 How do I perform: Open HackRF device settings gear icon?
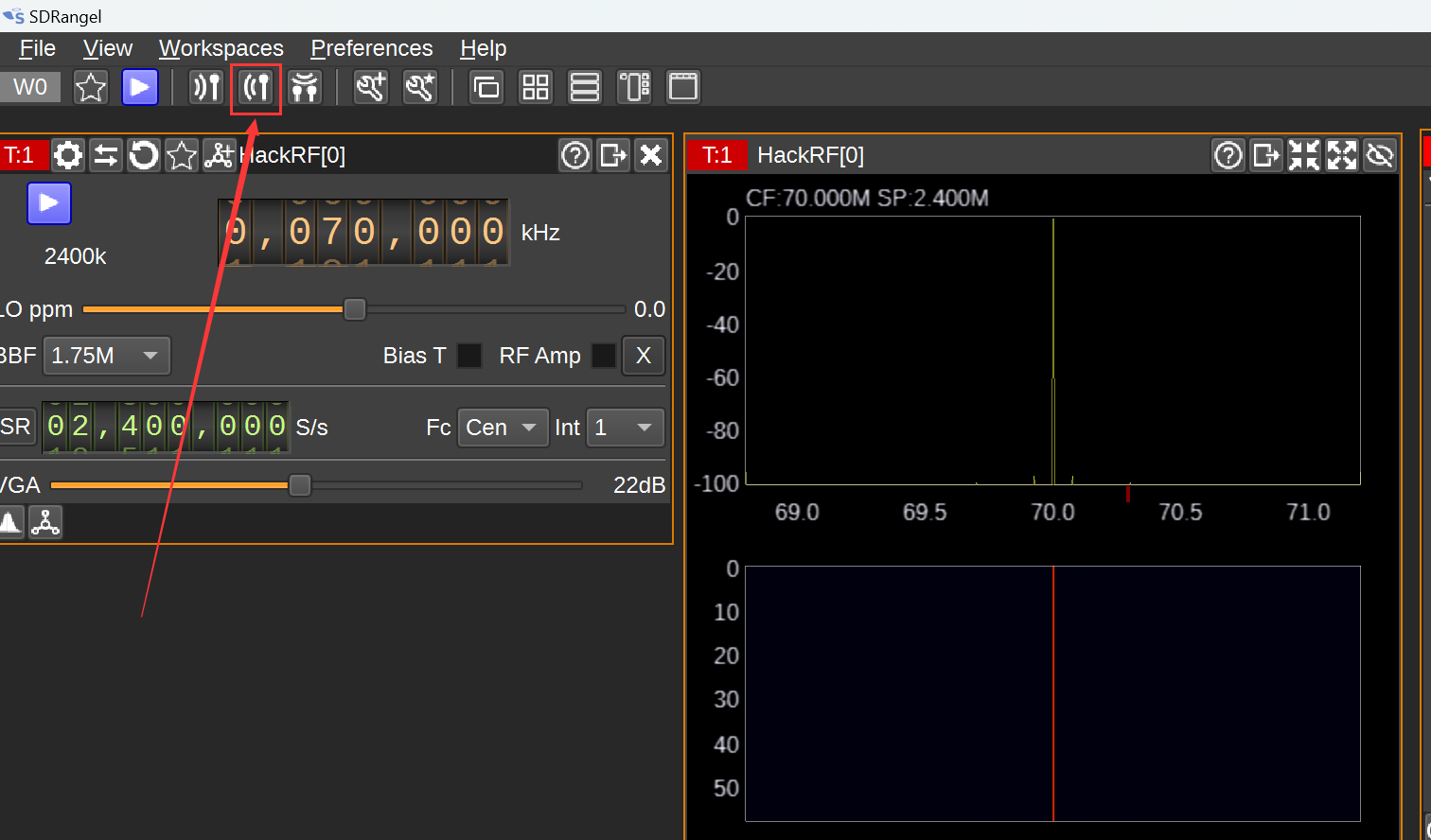click(68, 155)
